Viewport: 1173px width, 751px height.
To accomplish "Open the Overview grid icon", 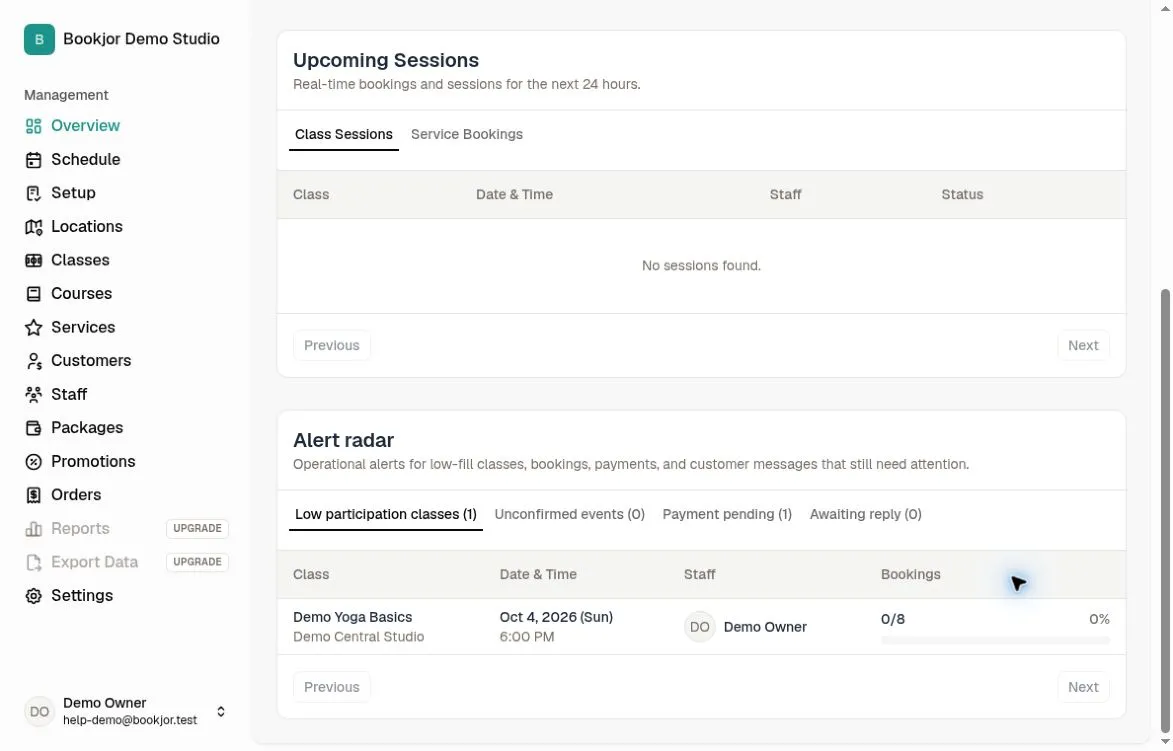I will pos(33,126).
